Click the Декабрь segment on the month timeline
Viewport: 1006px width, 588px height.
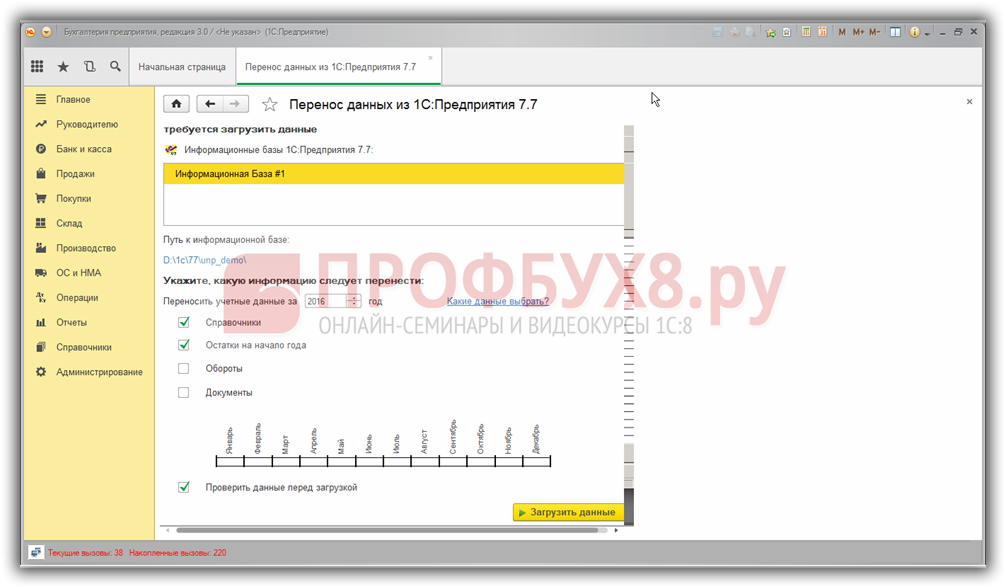click(536, 461)
